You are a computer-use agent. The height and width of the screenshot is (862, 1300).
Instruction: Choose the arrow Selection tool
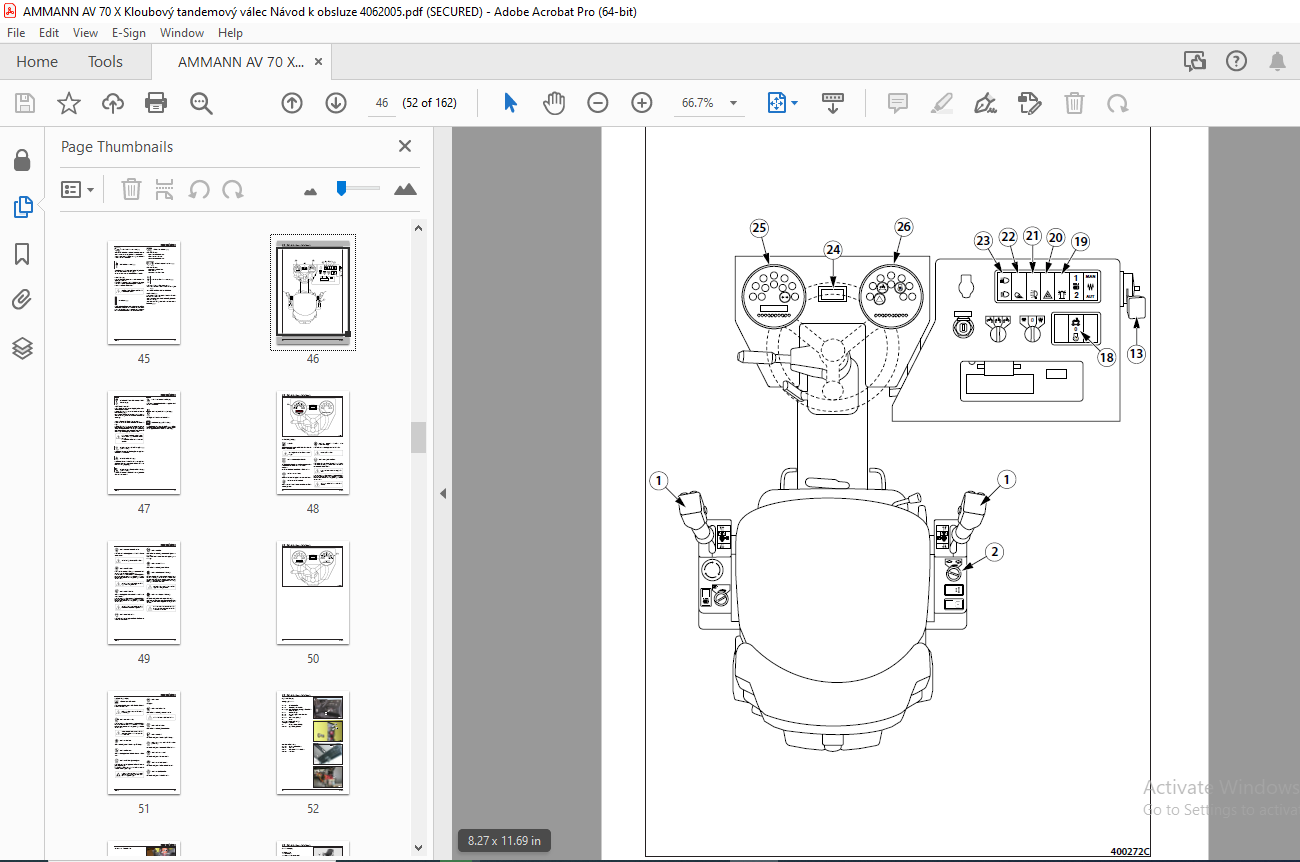510,103
